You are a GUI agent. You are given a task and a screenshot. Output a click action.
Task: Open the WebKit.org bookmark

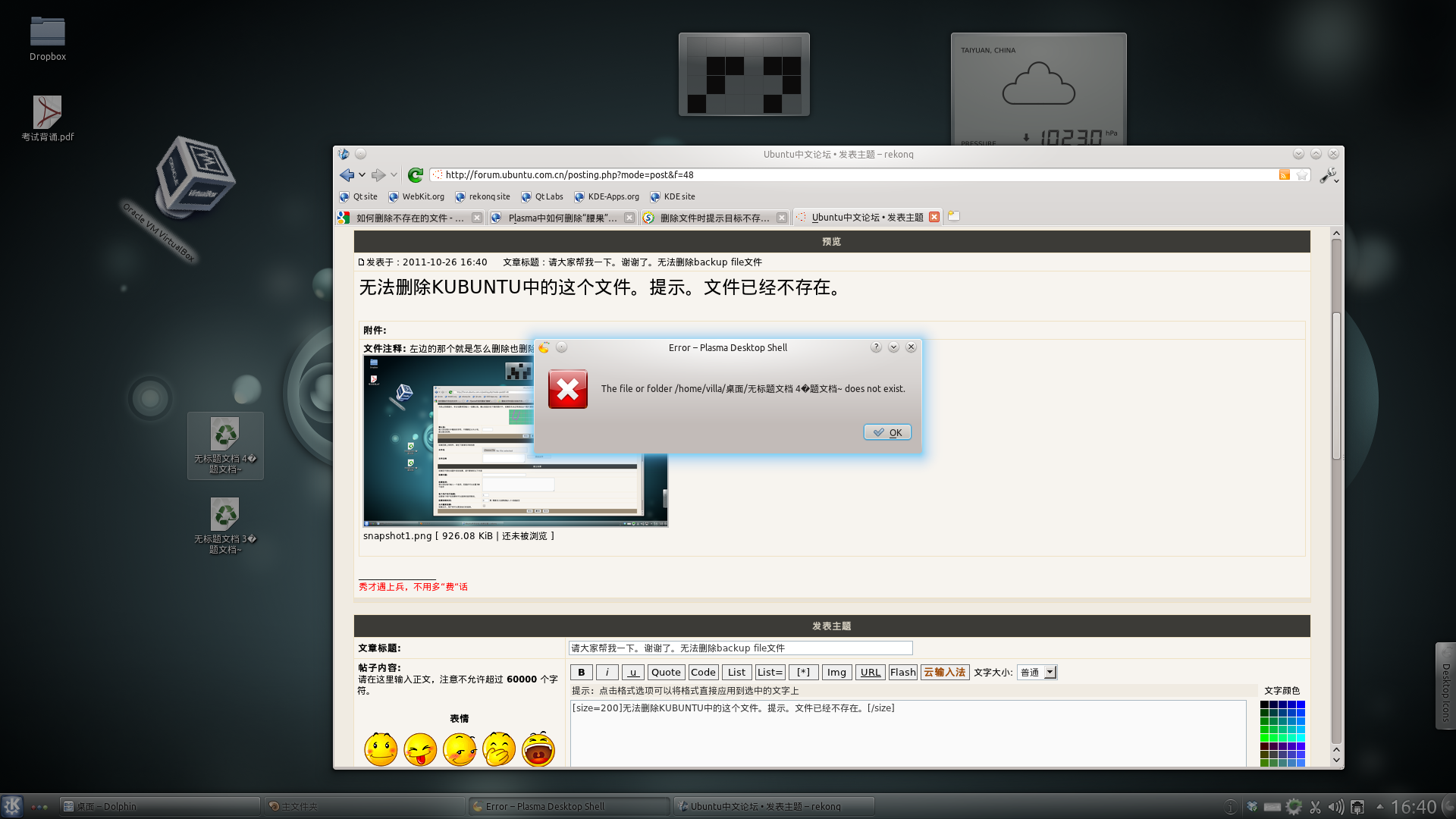[x=416, y=196]
